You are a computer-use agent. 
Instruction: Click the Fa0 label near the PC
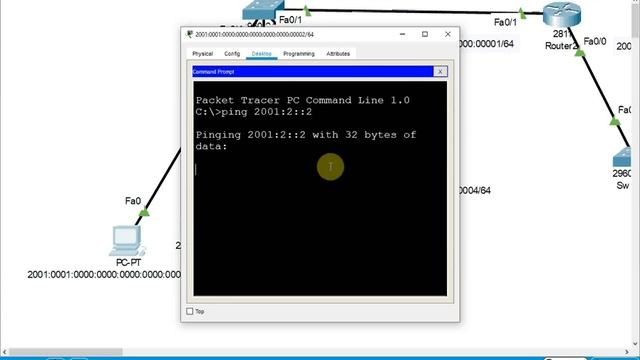click(133, 201)
